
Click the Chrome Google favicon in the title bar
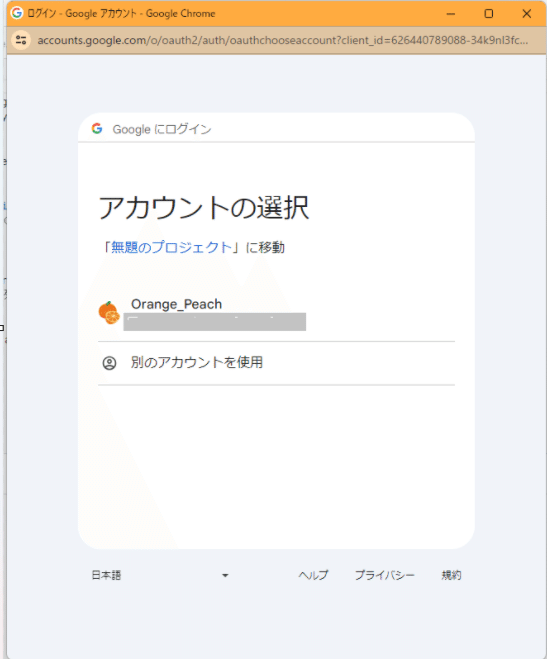pyautogui.click(x=17, y=13)
